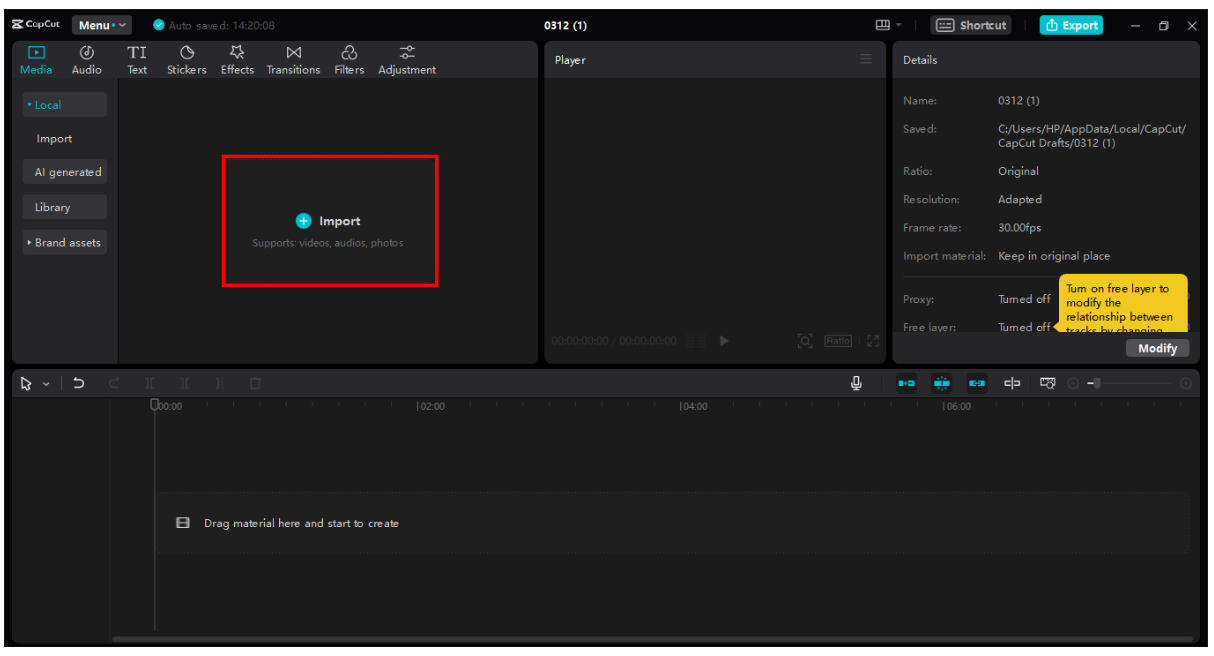Open the pointer tool mode dropdown

coord(46,384)
